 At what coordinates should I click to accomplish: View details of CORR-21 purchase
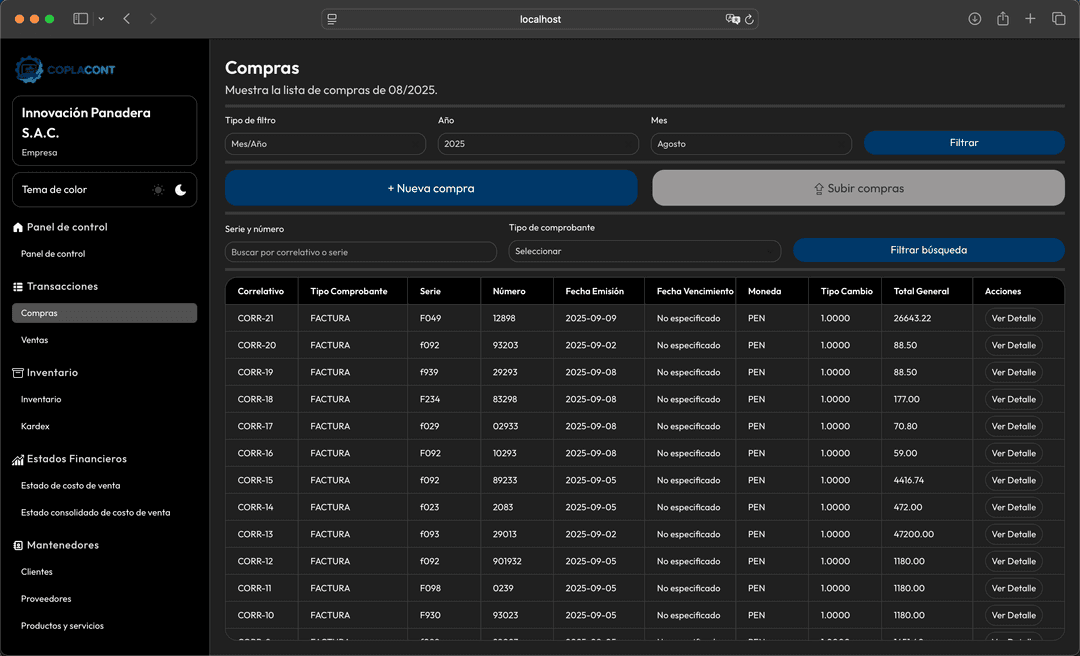coord(1013,318)
